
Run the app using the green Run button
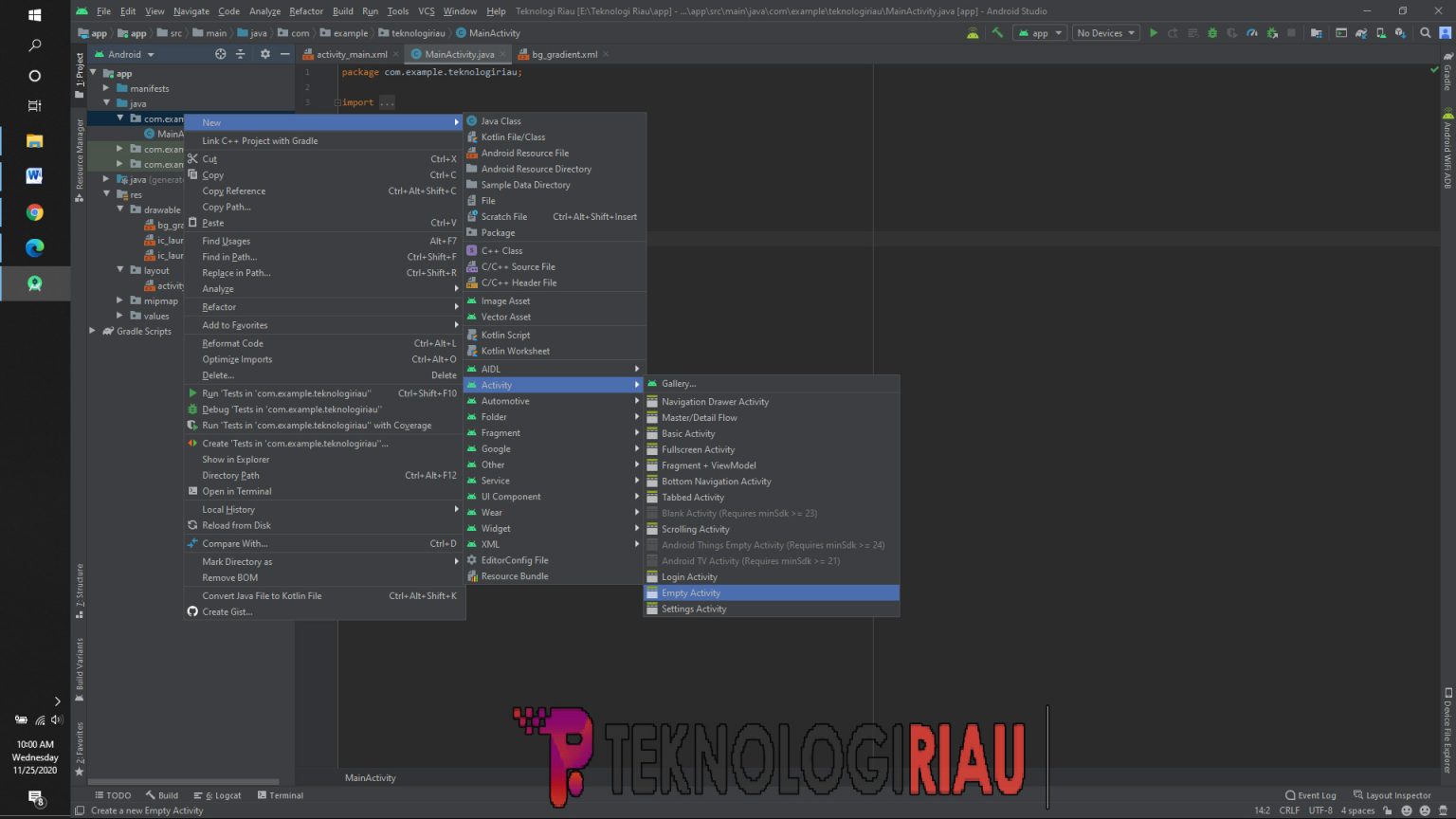1154,32
